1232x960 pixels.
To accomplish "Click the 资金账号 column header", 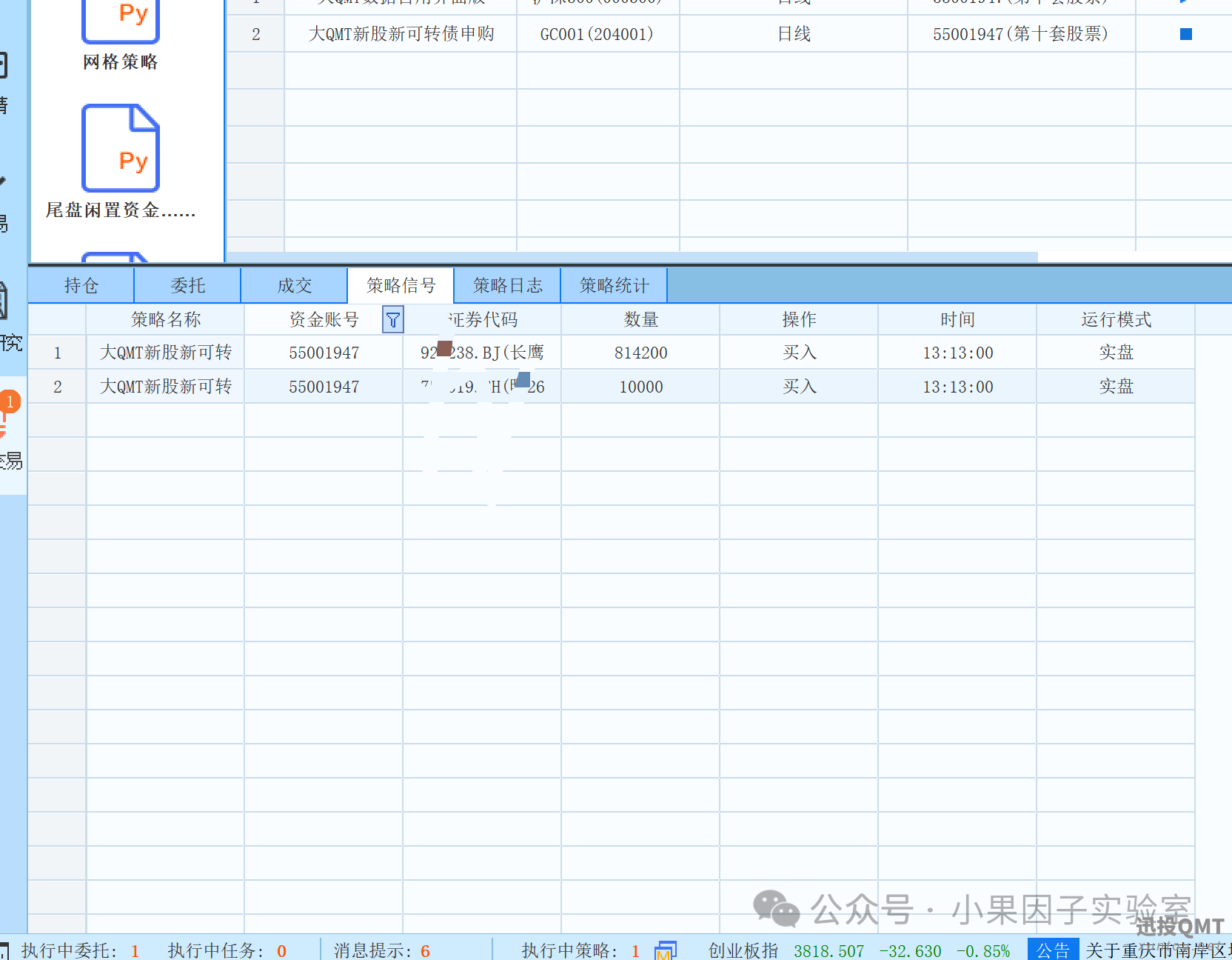I will pyautogui.click(x=324, y=320).
